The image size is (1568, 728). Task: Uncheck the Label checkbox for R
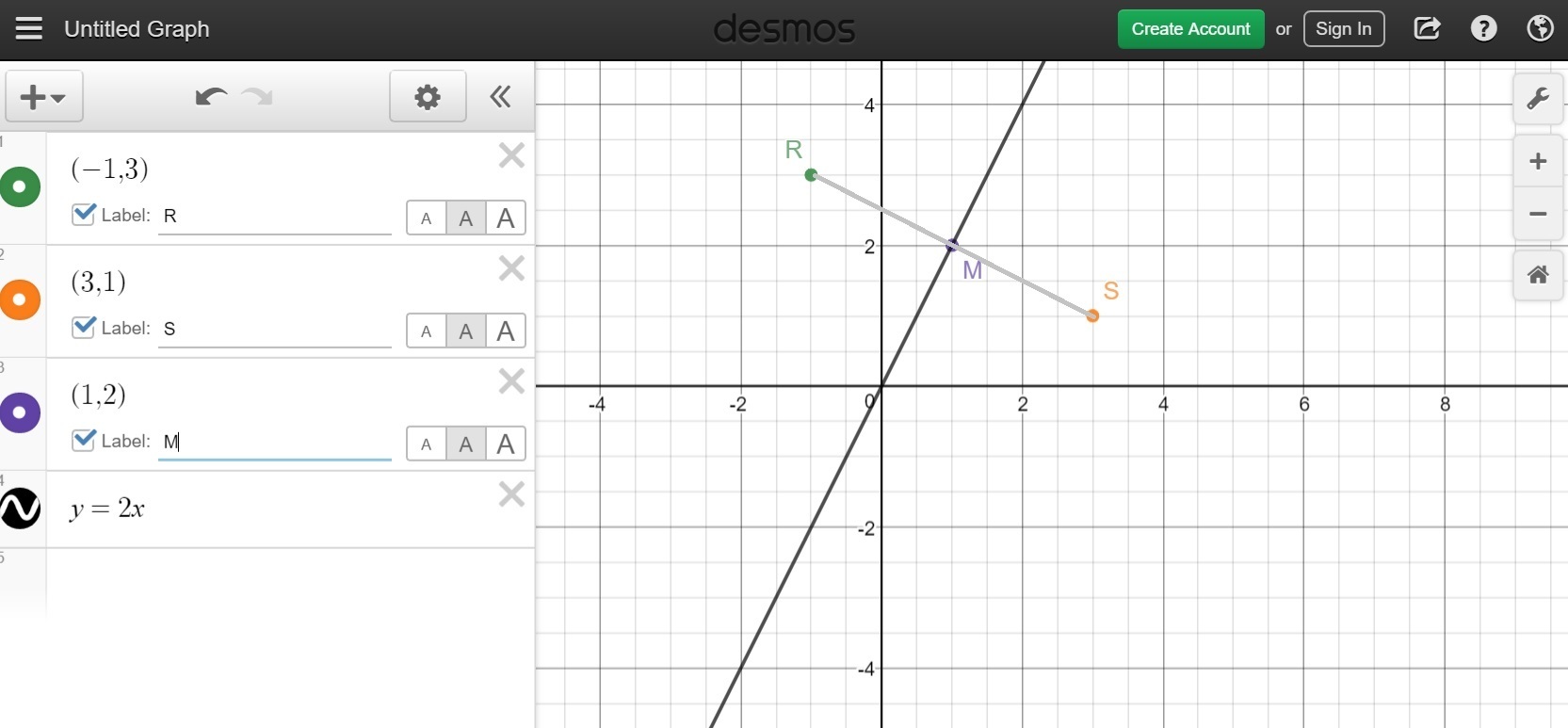coord(84,214)
